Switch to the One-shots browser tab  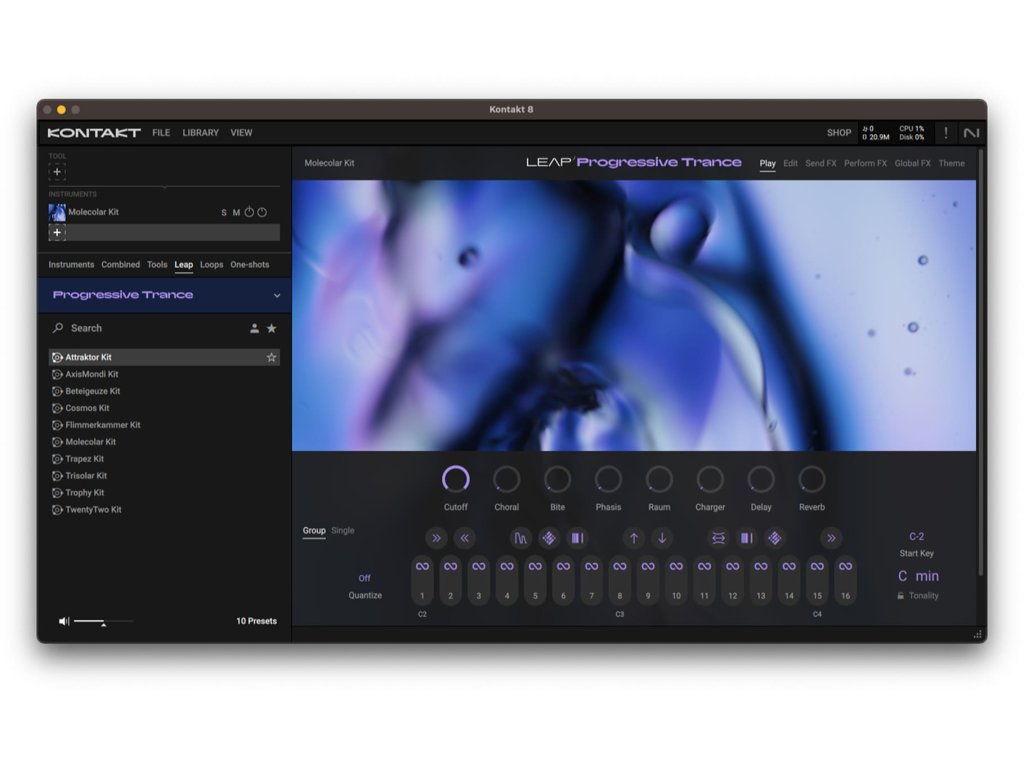pos(249,264)
